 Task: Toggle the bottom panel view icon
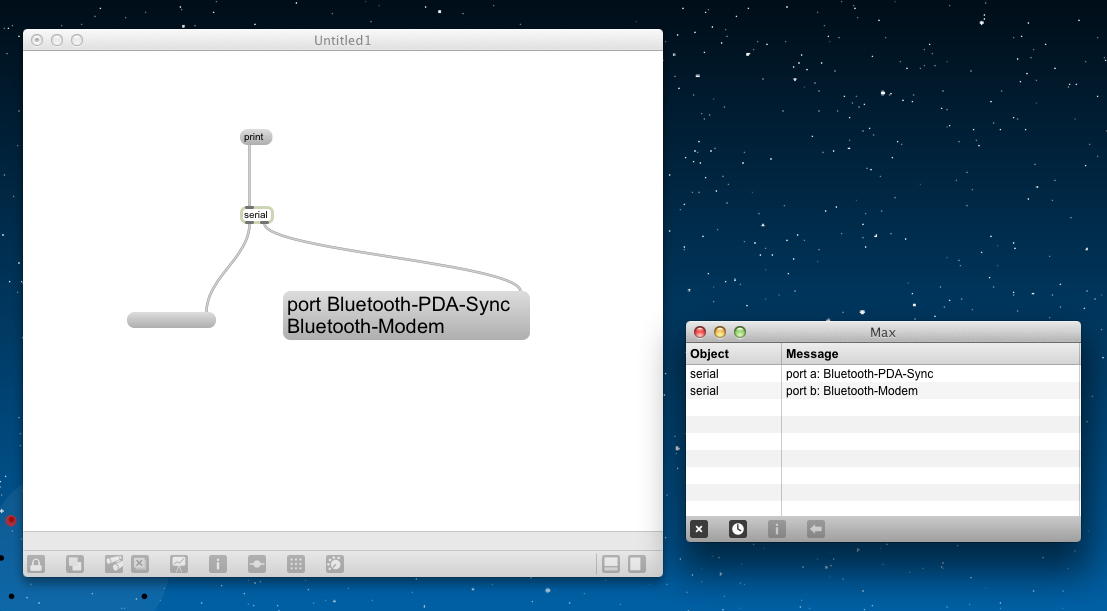point(611,564)
